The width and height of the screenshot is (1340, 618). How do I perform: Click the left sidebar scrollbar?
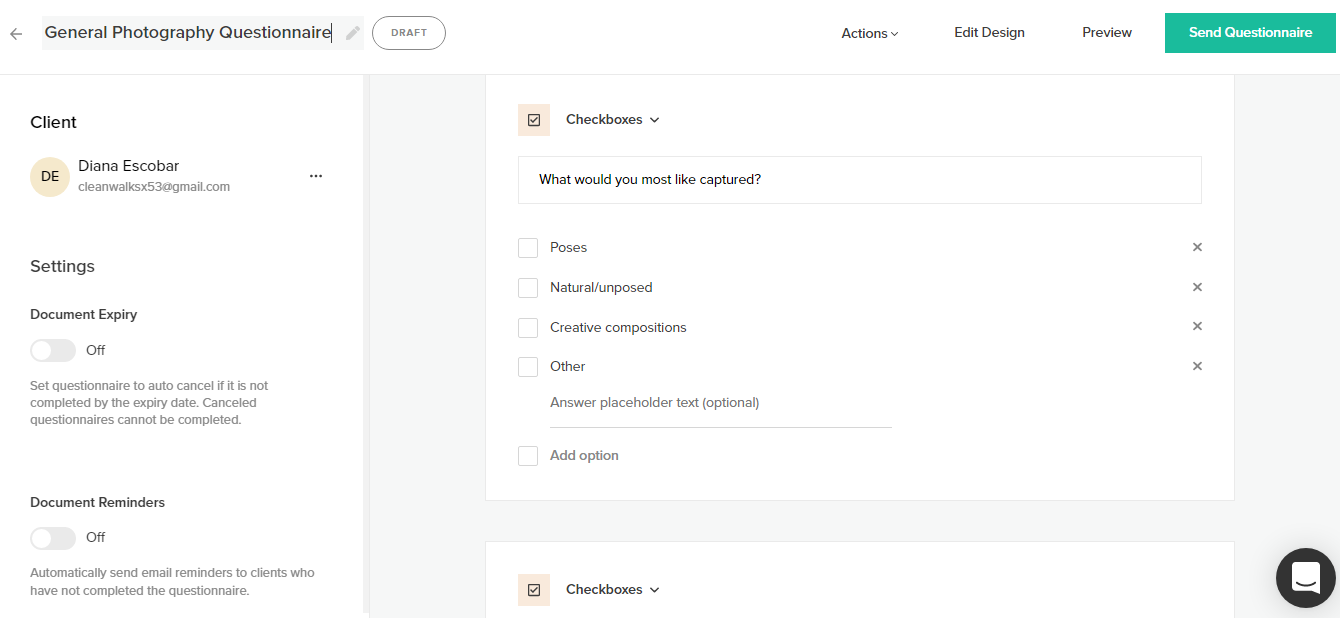(366, 345)
